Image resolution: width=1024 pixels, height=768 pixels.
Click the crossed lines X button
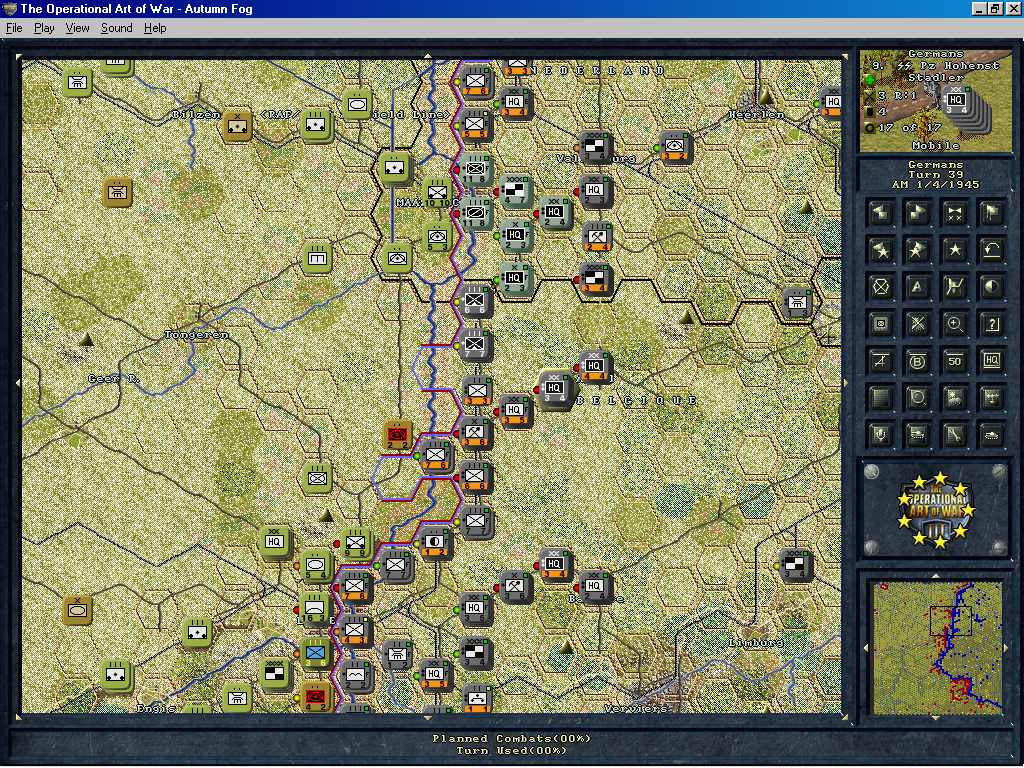[918, 325]
